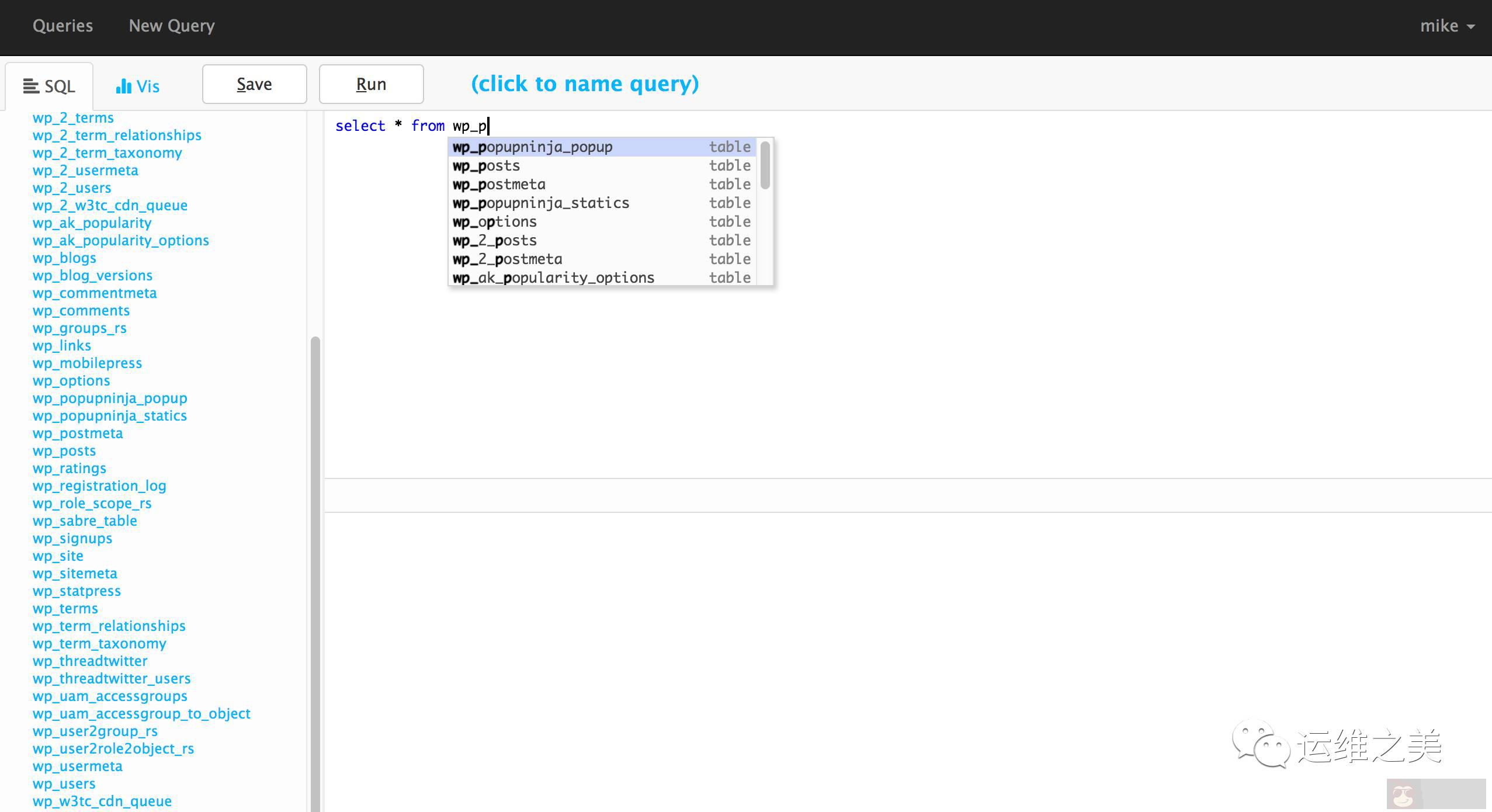Screen dimensions: 1492x812
Task: Click the Save button
Action: (254, 84)
